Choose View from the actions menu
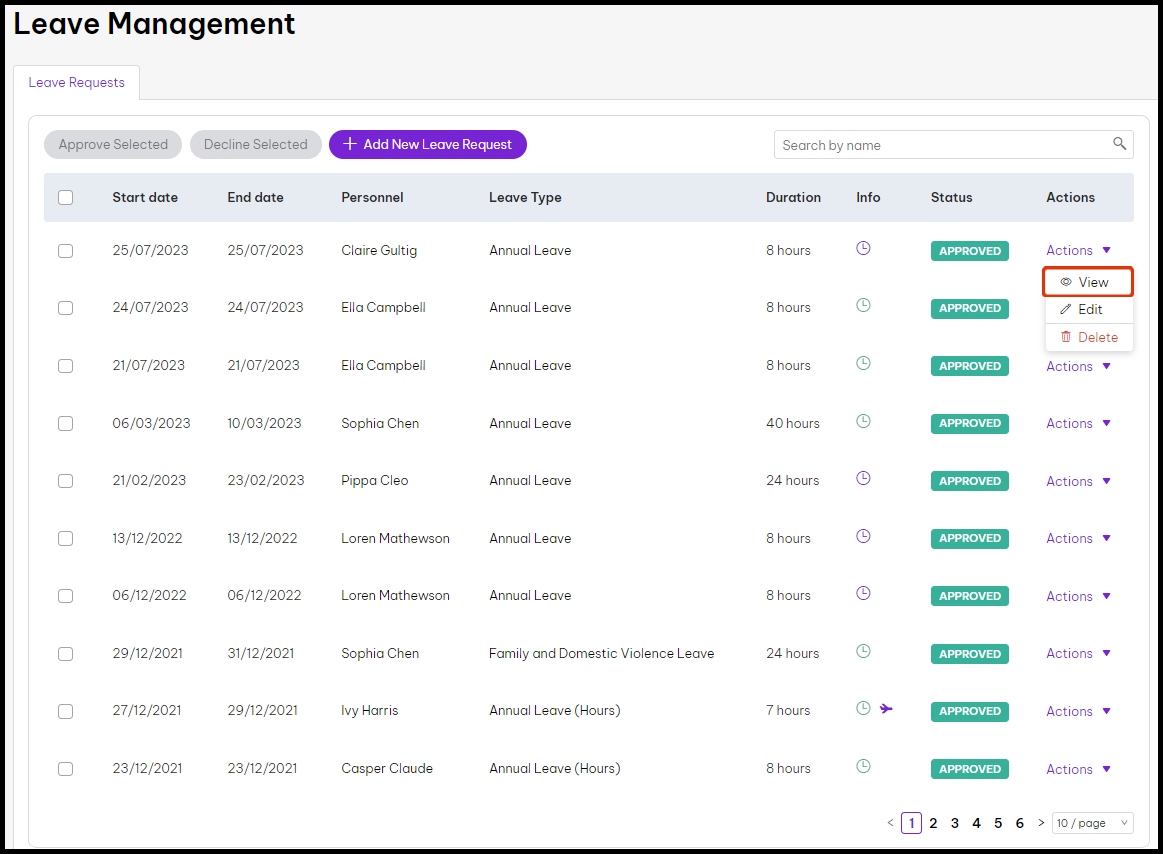Viewport: 1163px width, 854px height. coord(1088,282)
